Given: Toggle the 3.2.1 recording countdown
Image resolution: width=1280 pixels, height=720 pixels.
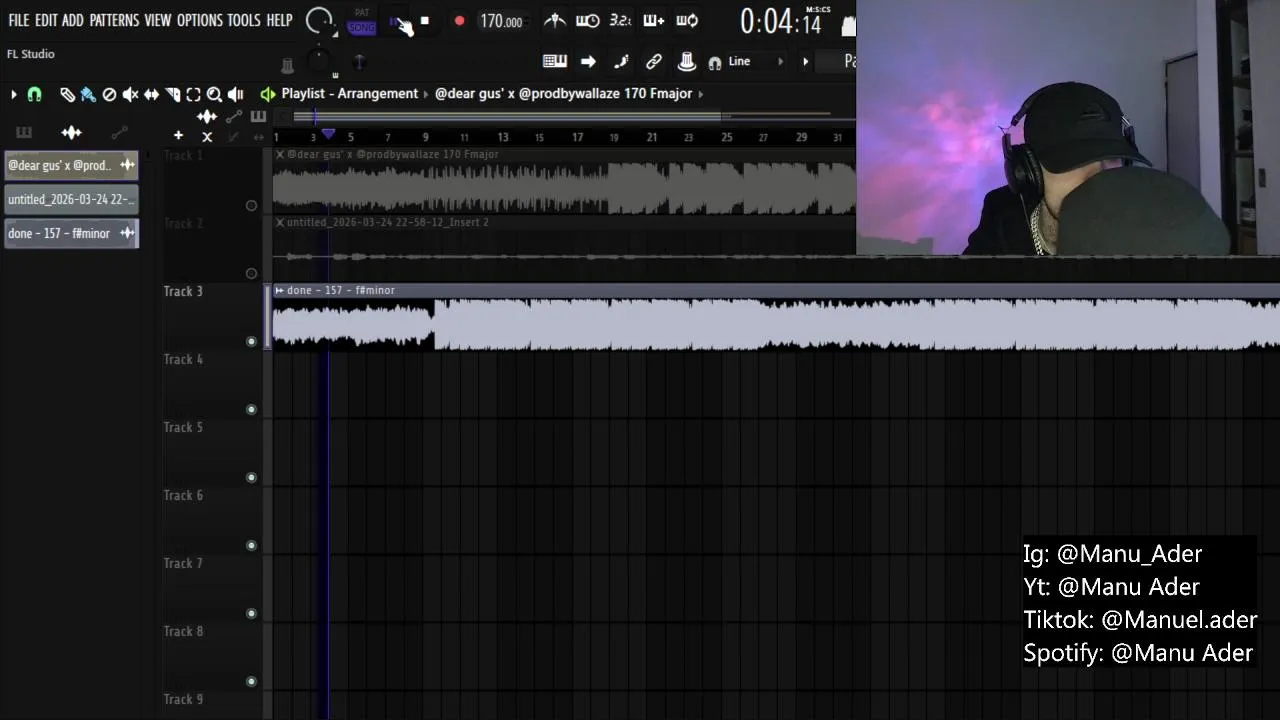Looking at the screenshot, I should point(620,20).
